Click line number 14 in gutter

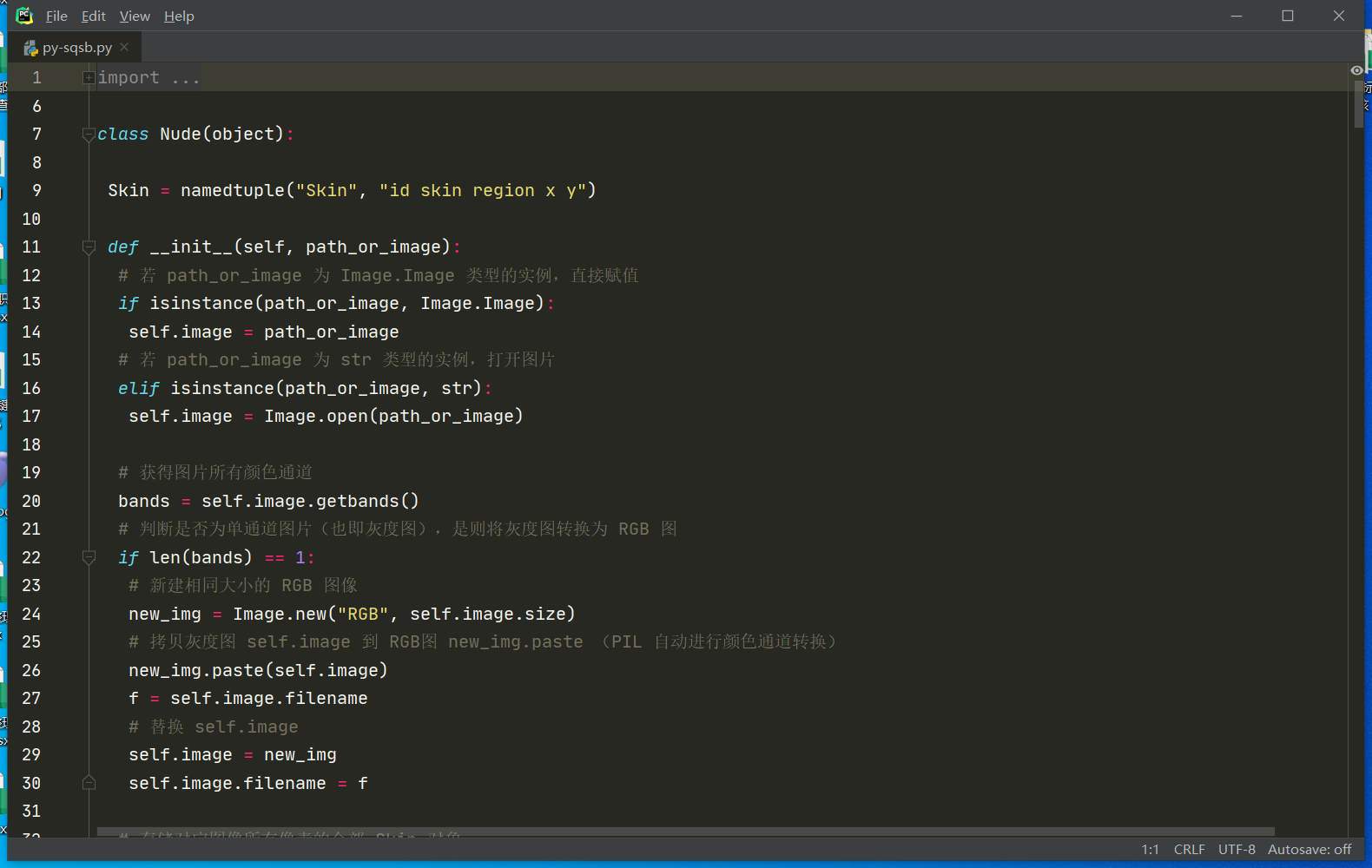[31, 332]
